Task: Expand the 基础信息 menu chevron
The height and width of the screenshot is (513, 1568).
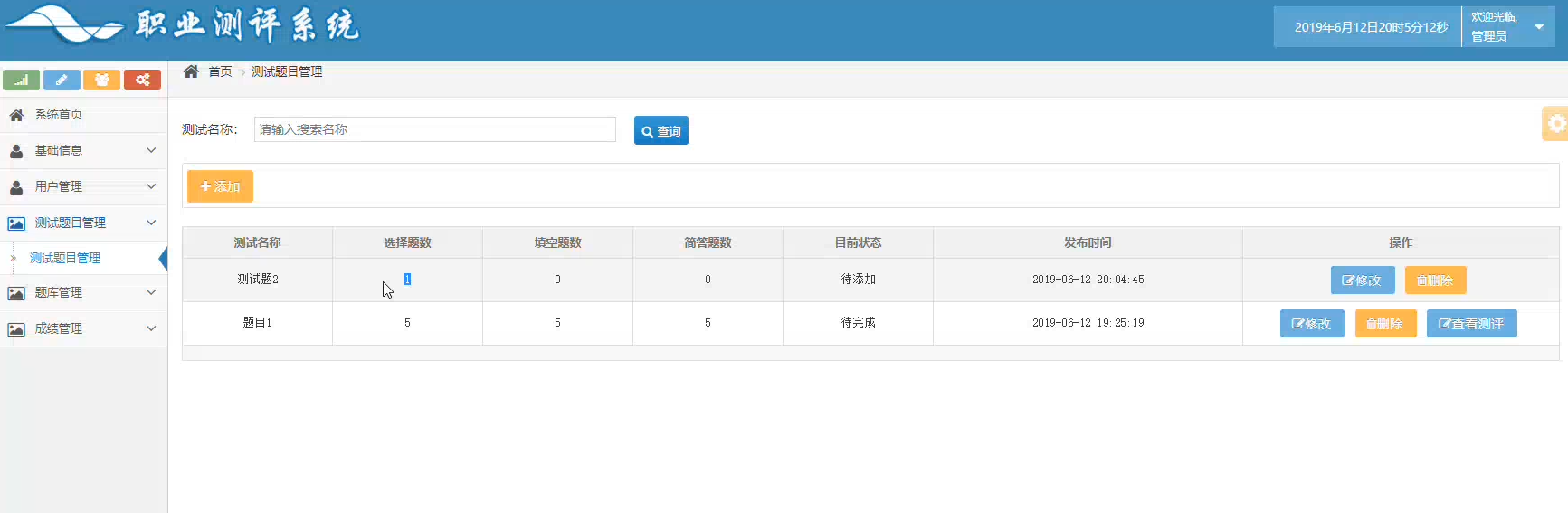Action: coord(151,150)
